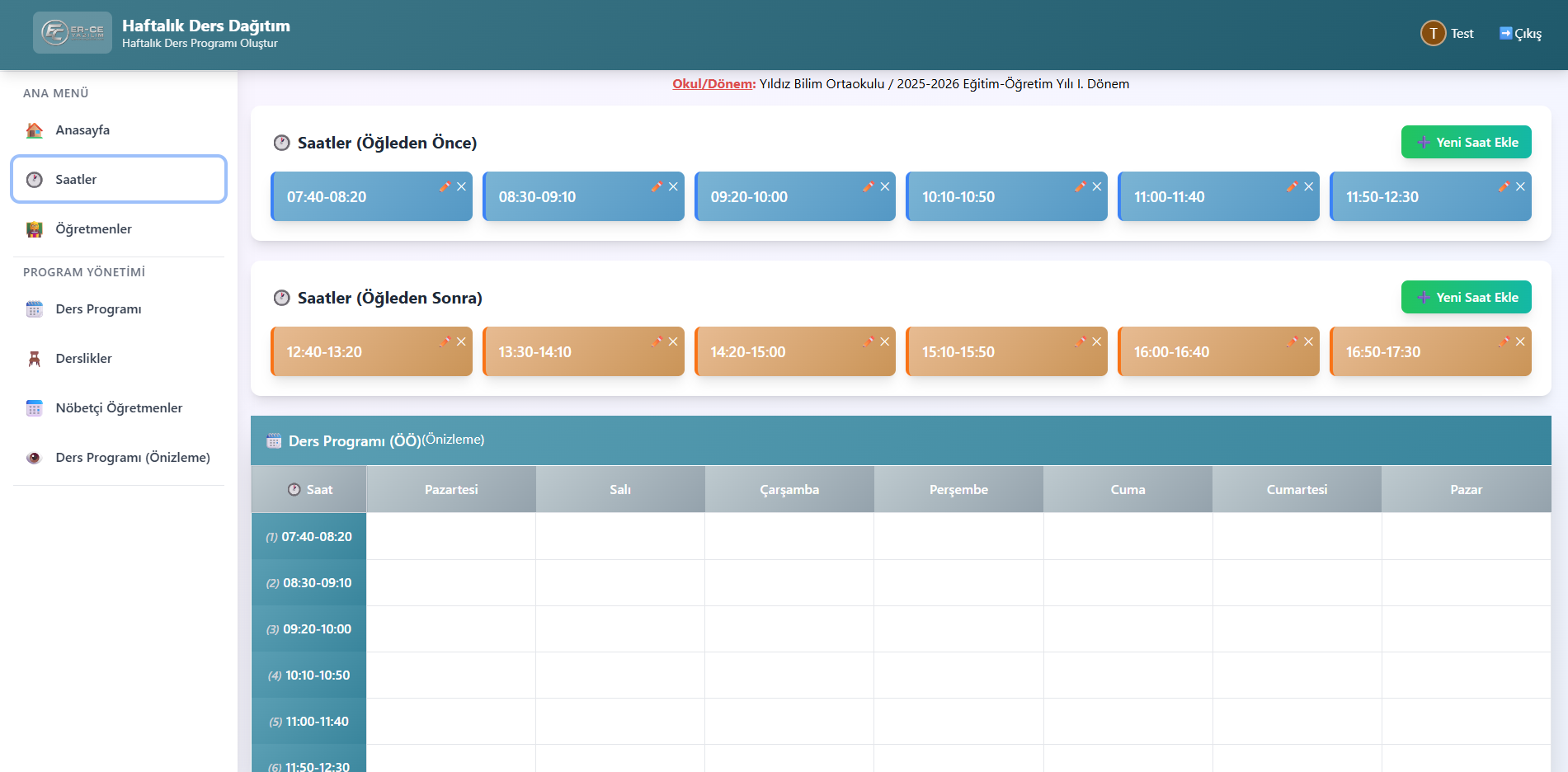
Task: Click the pencil edit icon on 07:40-08:20
Action: [x=445, y=186]
